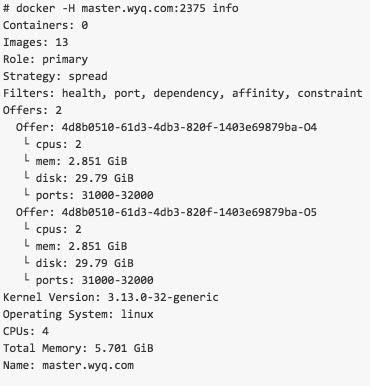Click the Total Memory: 5.701 GiB line
370x386 pixels.
pyautogui.click(x=78, y=348)
